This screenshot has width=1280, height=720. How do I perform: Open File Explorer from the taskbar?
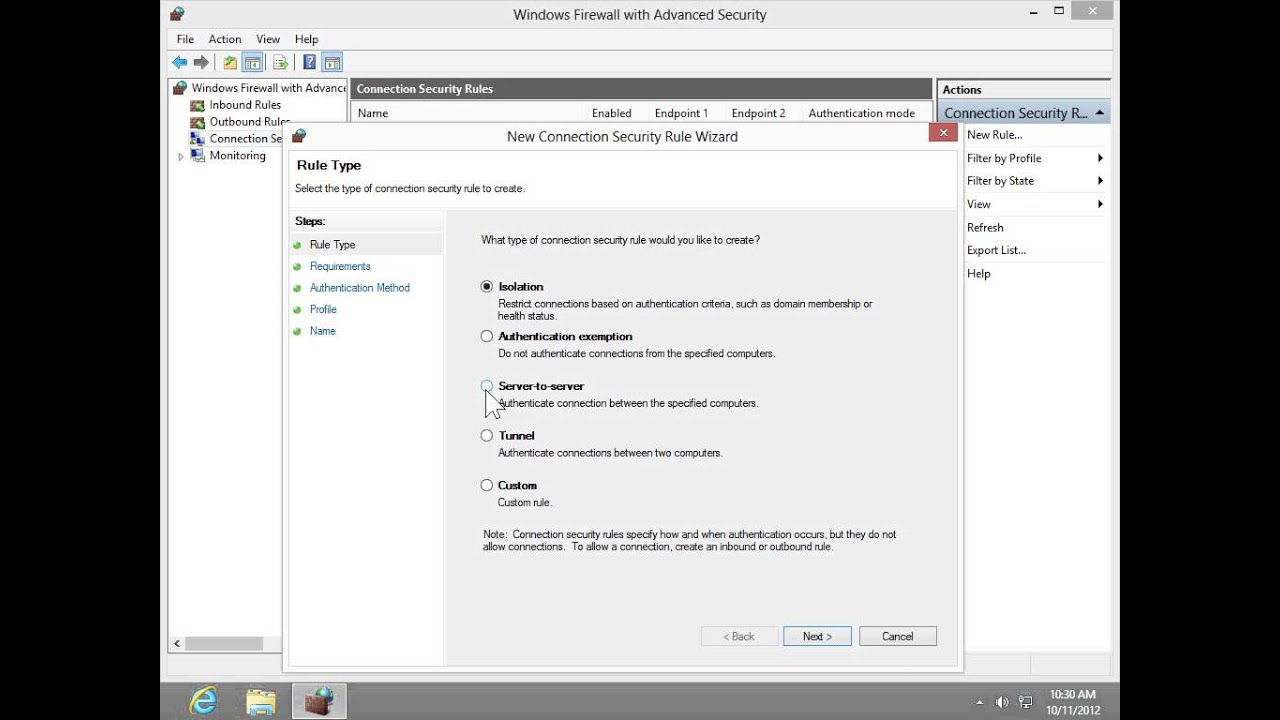[261, 701]
